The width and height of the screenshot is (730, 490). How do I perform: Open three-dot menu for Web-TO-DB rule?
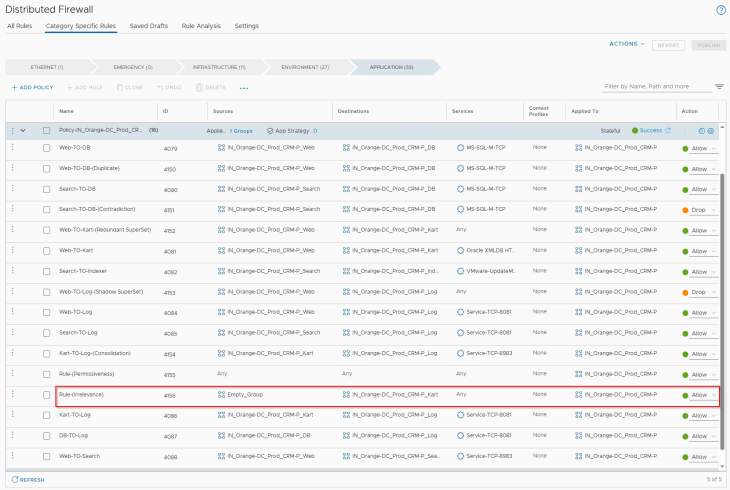coord(13,148)
